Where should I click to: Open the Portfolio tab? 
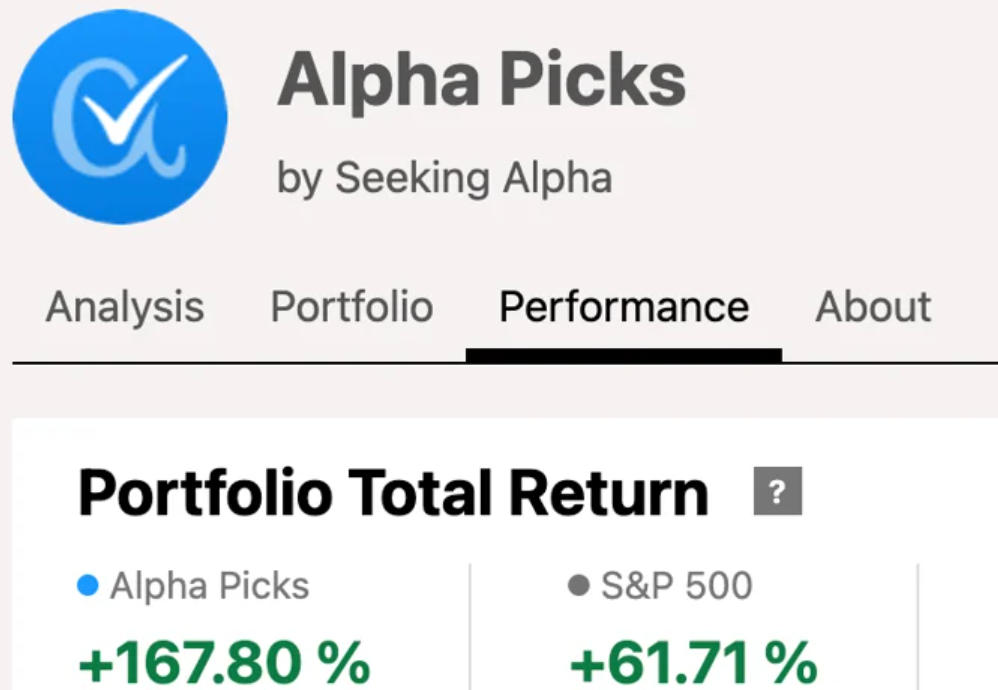click(x=352, y=307)
